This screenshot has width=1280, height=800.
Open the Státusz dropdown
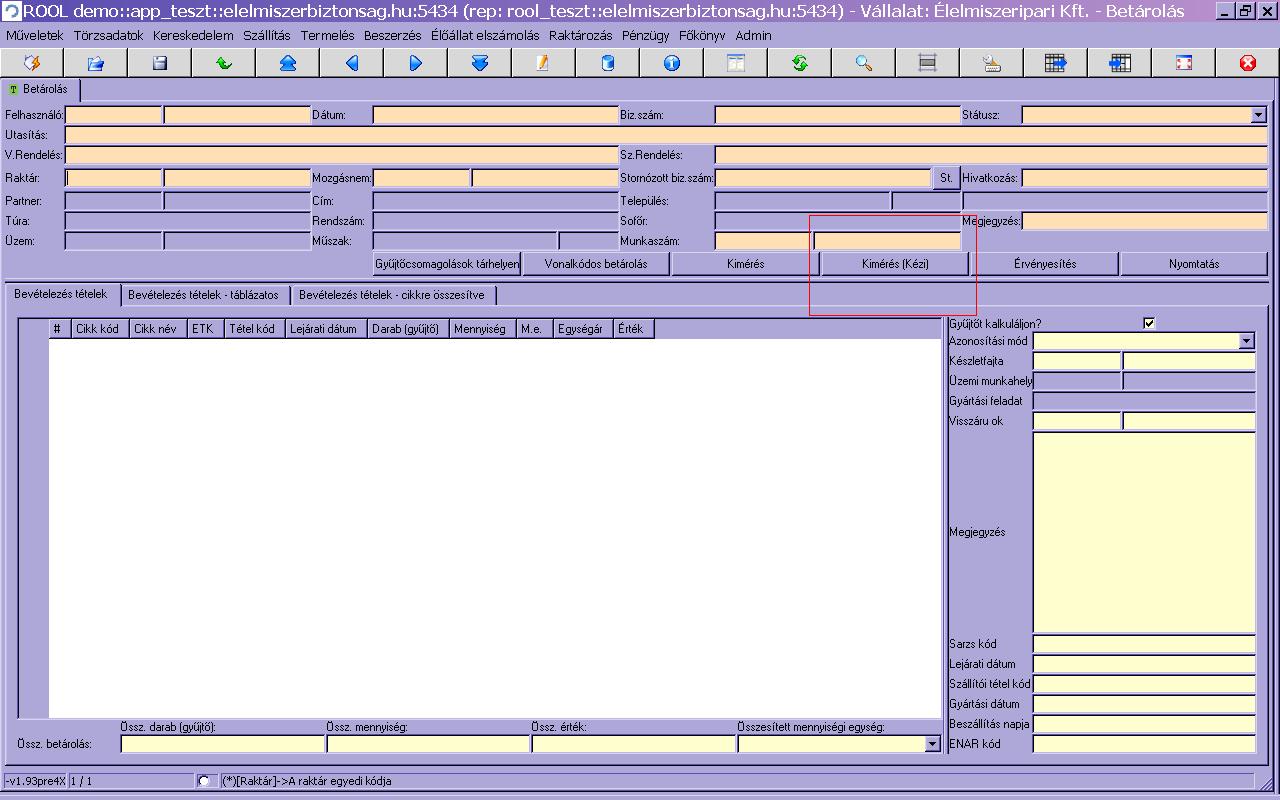point(1258,116)
